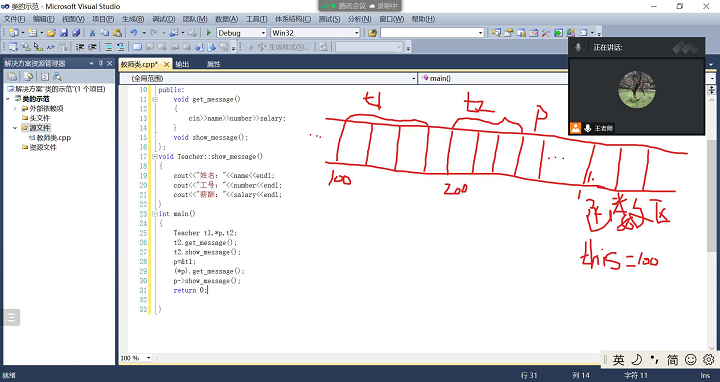The image size is (720, 382).
Task: Click the microphone icon in meeting panel
Action: (578, 47)
